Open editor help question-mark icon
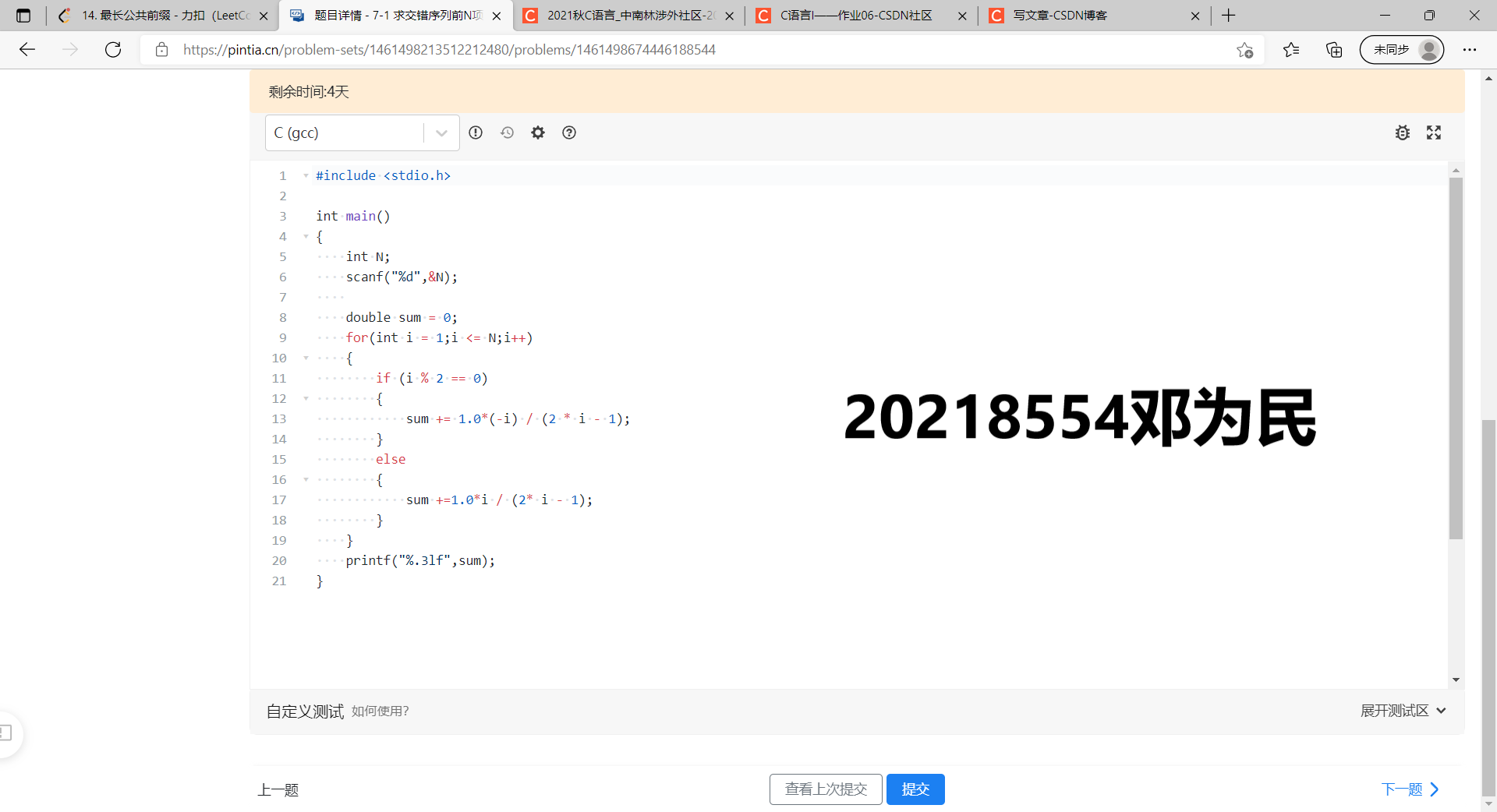This screenshot has width=1497, height=812. tap(569, 132)
